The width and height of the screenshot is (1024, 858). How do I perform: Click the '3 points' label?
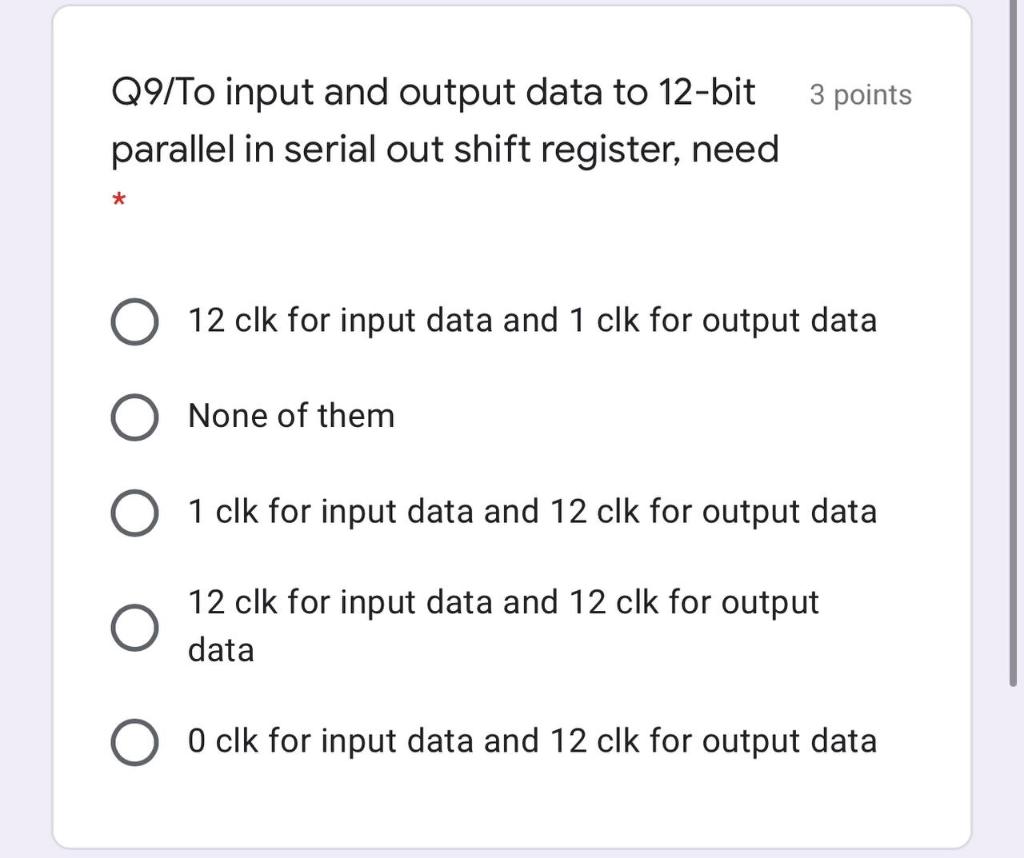coord(860,95)
